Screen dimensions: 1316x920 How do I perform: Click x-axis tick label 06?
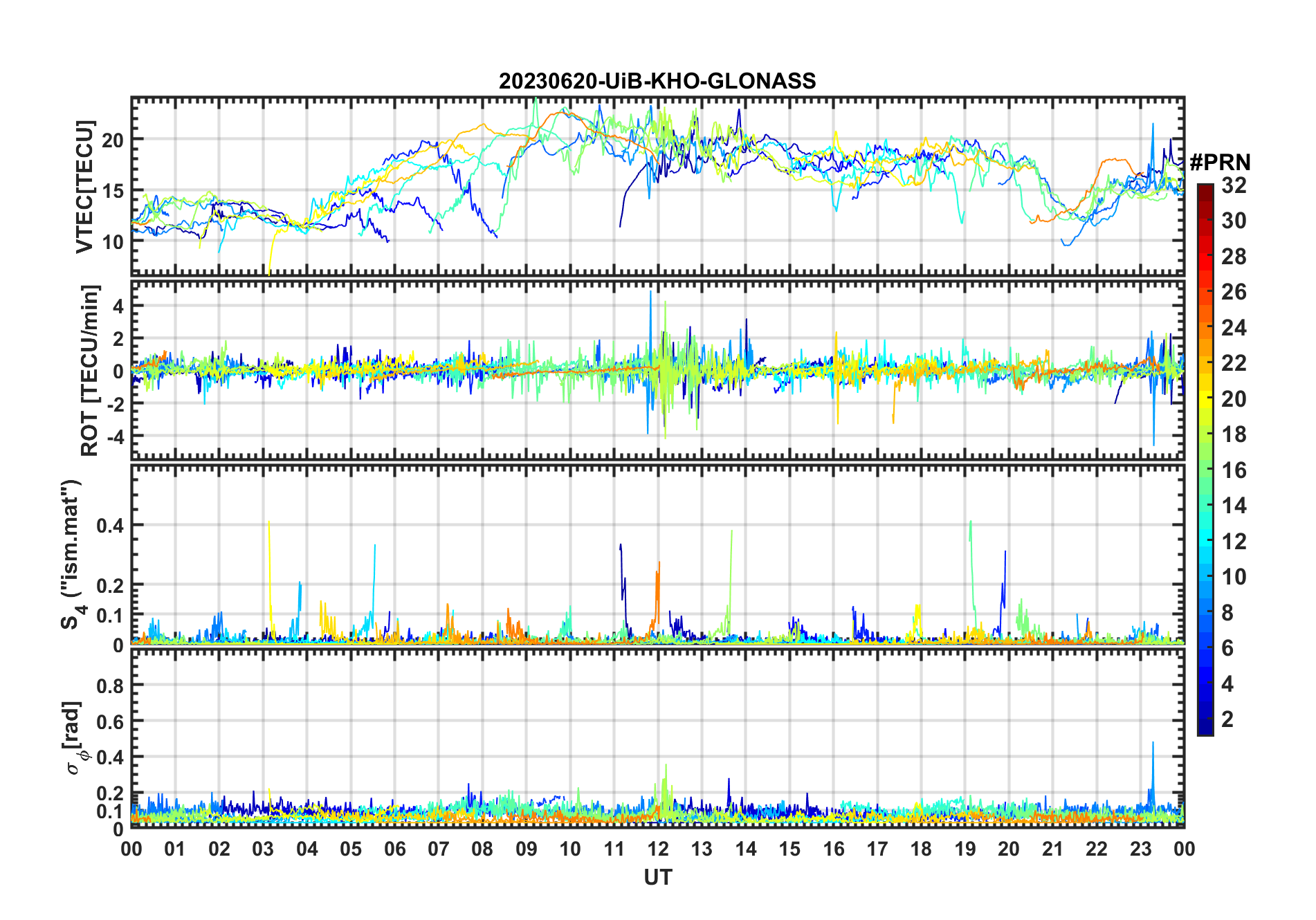pyautogui.click(x=394, y=849)
